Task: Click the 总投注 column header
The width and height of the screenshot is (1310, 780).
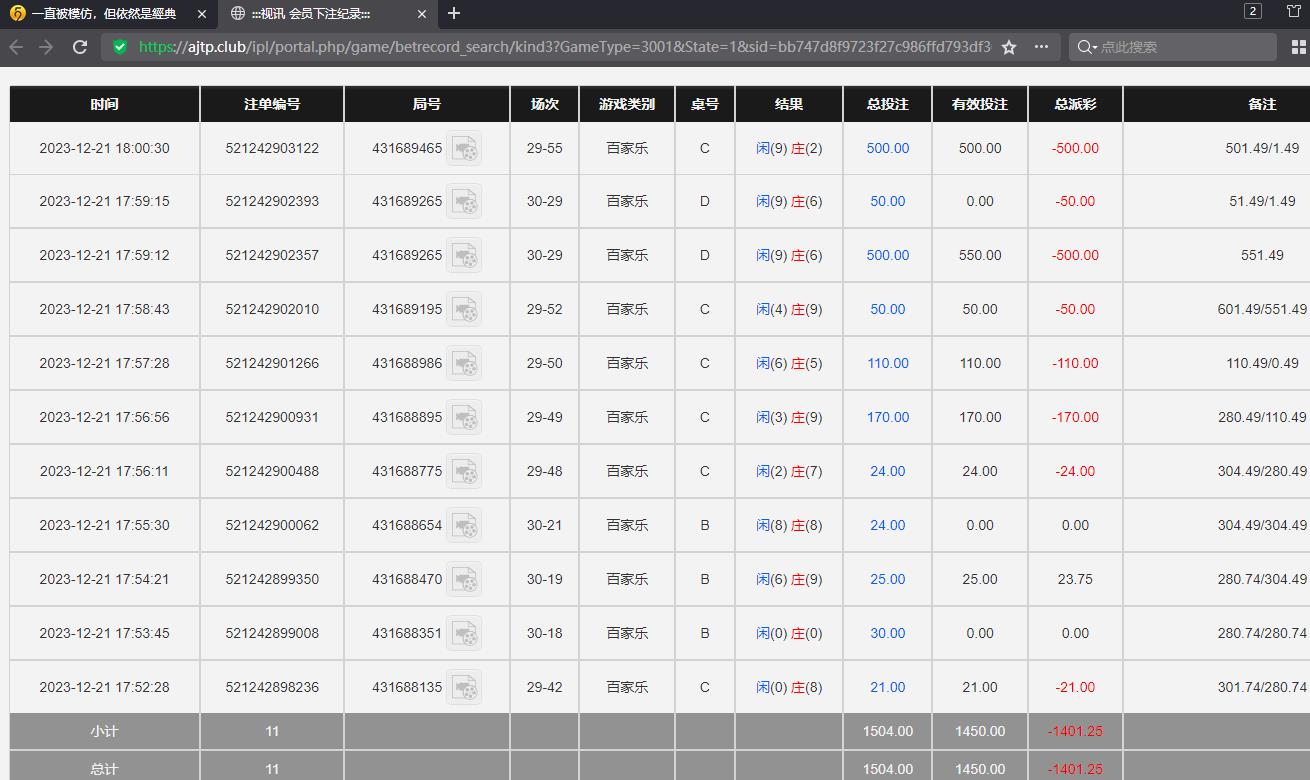Action: (888, 104)
